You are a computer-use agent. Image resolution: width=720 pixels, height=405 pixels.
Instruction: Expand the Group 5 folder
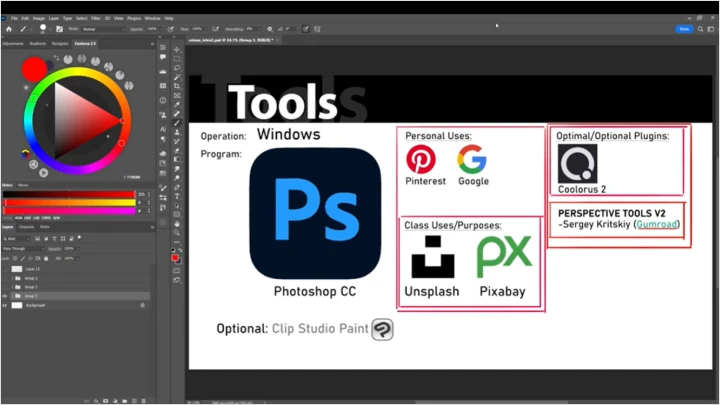pyautogui.click(x=12, y=296)
